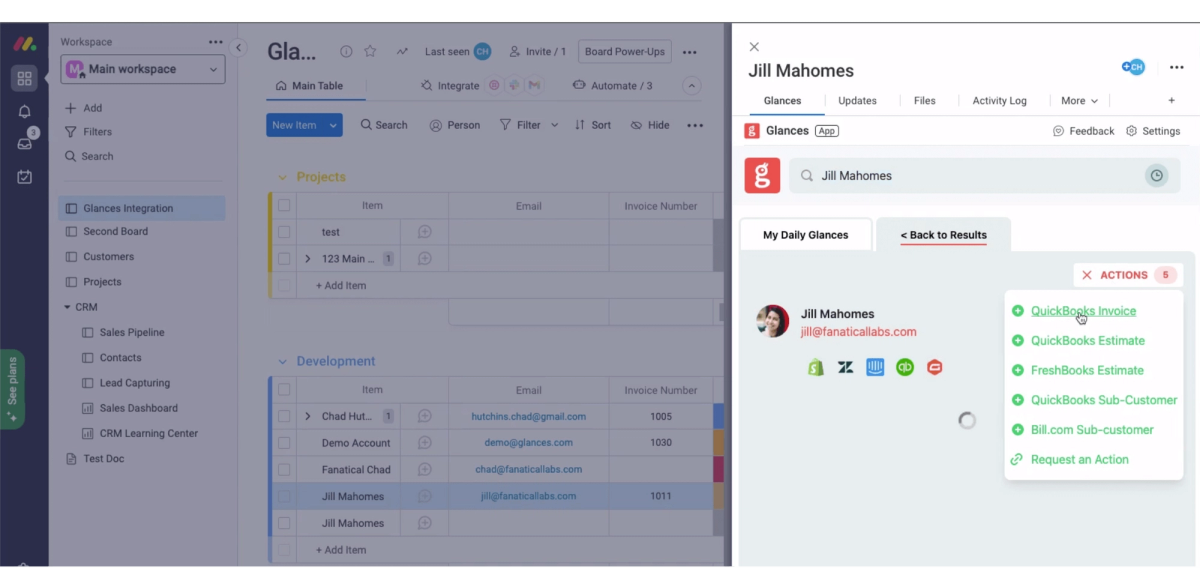Check Demo Account row checkbox
This screenshot has width=1200, height=587.
[x=284, y=443]
